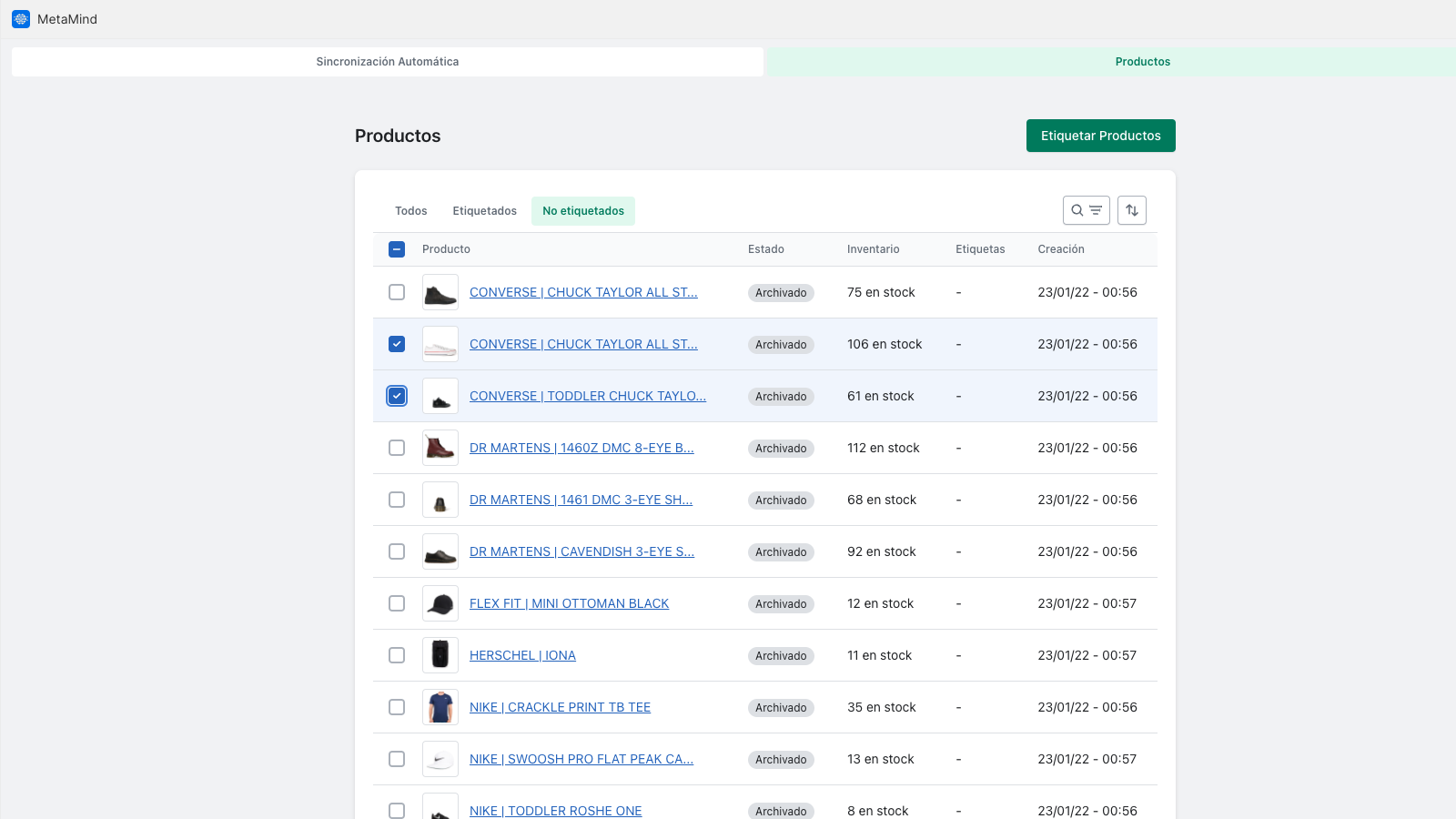Select the Nike Toddler Roshe One checkbox
Image resolution: width=1456 pixels, height=819 pixels.
pyautogui.click(x=397, y=811)
